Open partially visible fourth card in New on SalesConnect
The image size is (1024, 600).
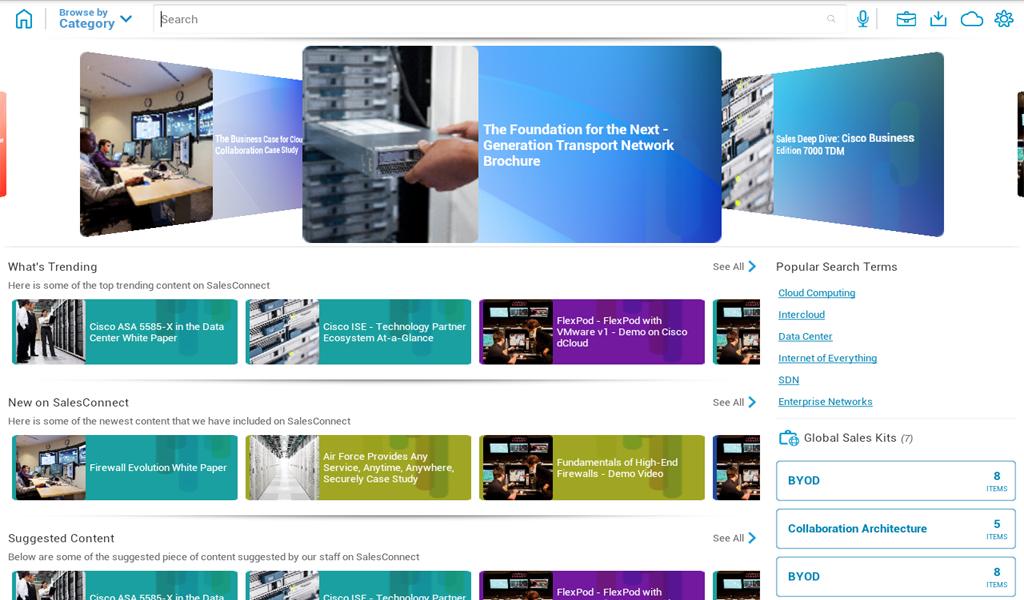coord(737,467)
